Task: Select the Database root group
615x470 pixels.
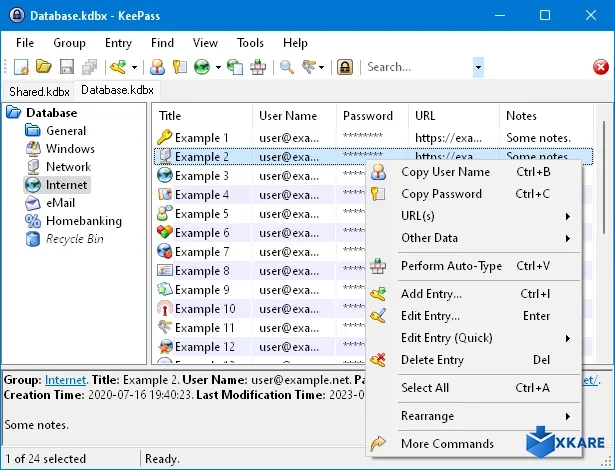Action: 51,113
